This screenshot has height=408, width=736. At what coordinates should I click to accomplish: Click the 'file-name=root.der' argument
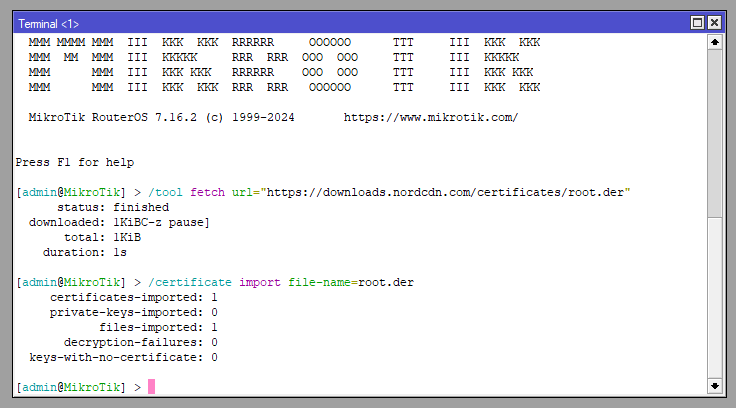351,283
